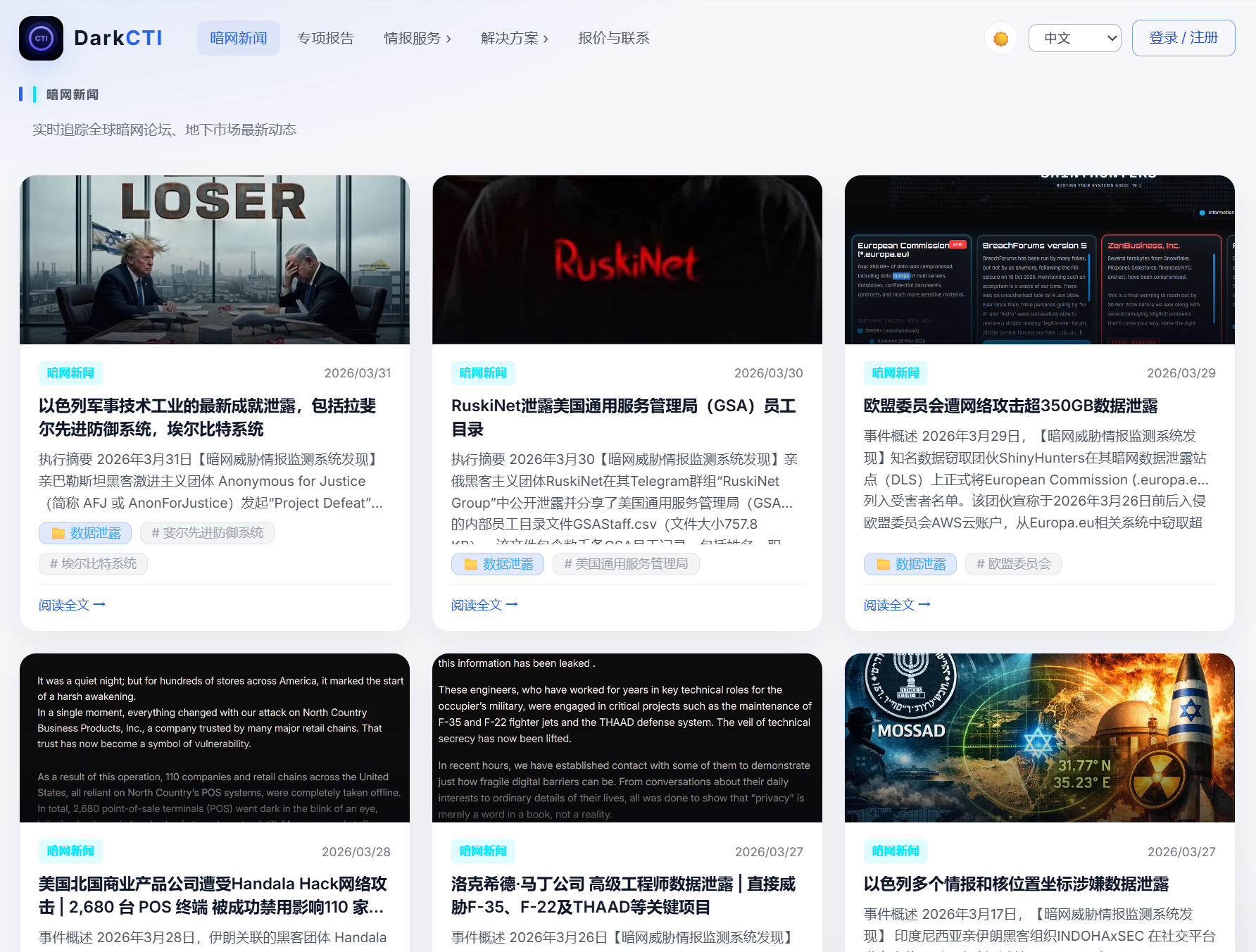Open the 中文 language dropdown
1256x952 pixels.
(x=1075, y=38)
